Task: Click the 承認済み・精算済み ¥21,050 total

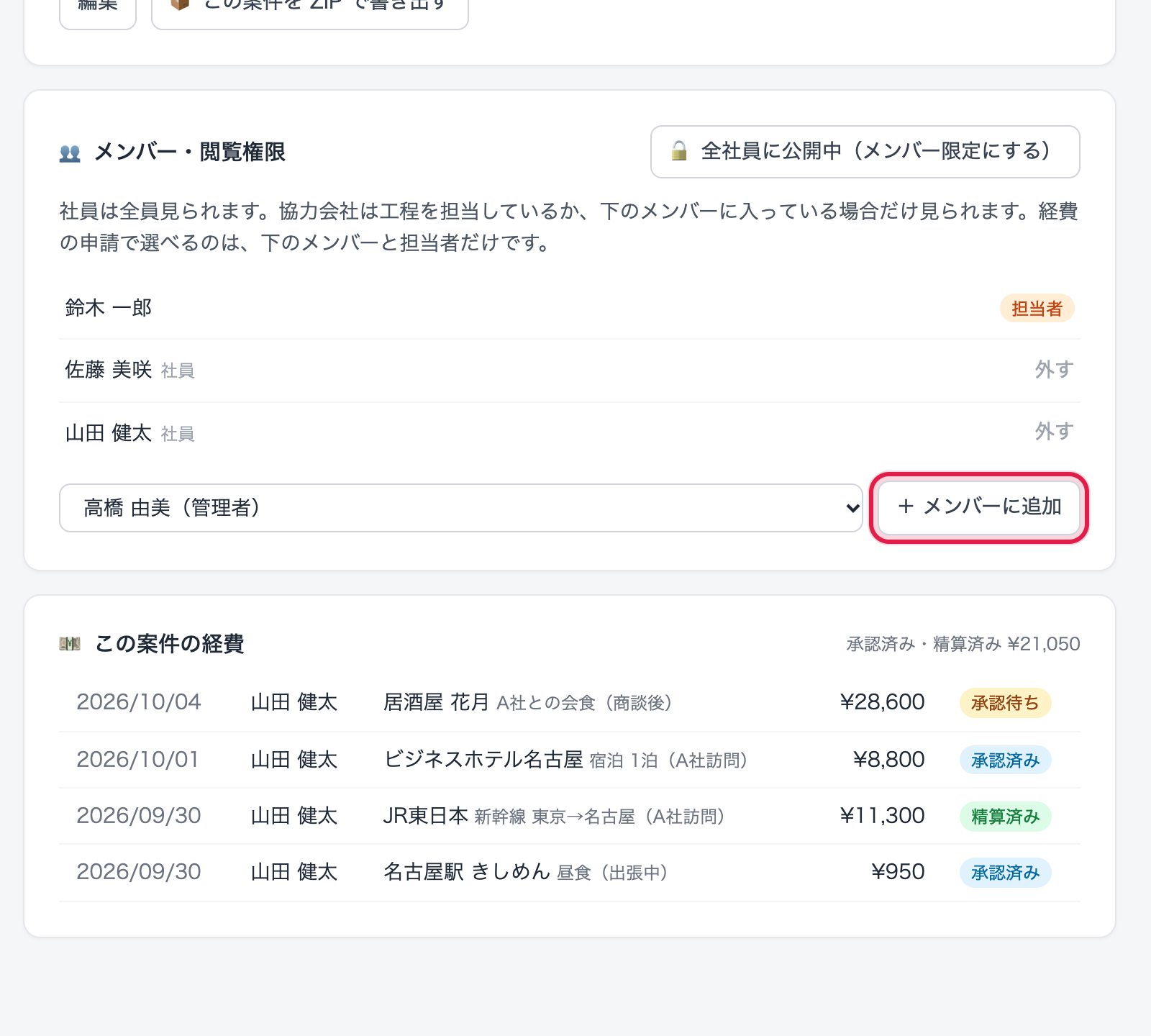Action: [963, 644]
